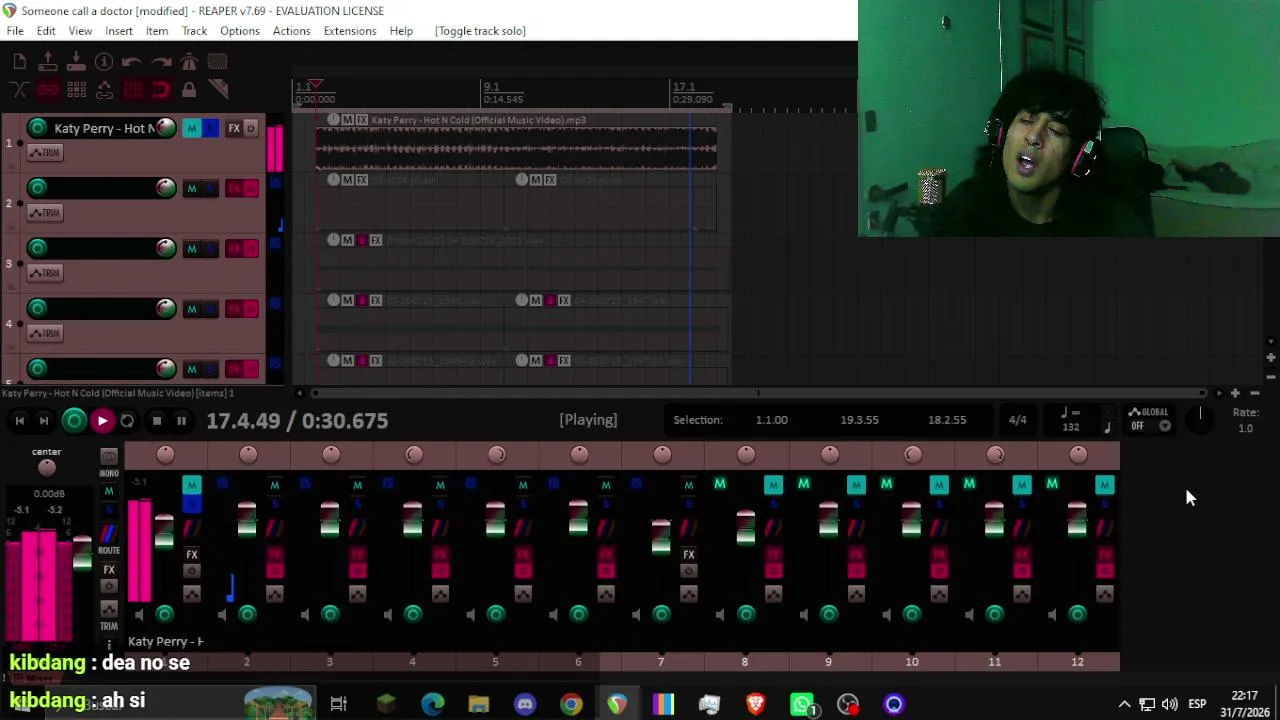Viewport: 1280px width, 720px height.
Task: Open the Edit menu
Action: 46,31
